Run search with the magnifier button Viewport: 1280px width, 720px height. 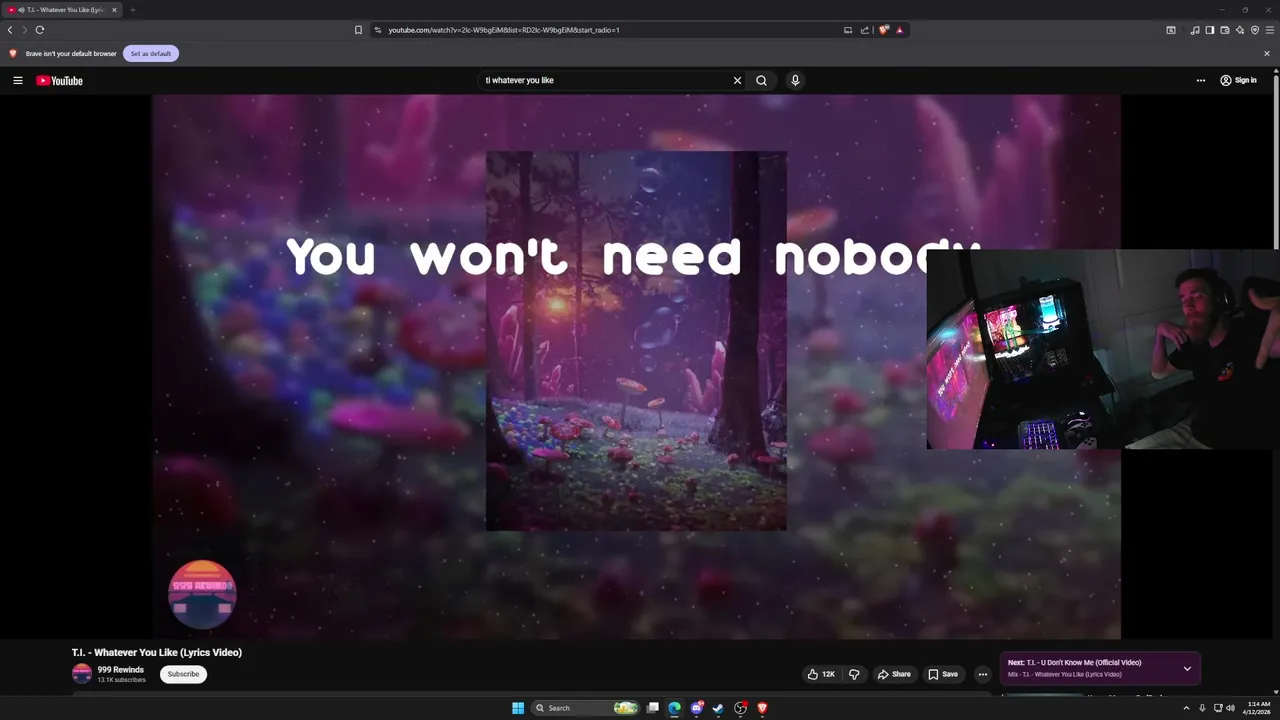(x=761, y=80)
